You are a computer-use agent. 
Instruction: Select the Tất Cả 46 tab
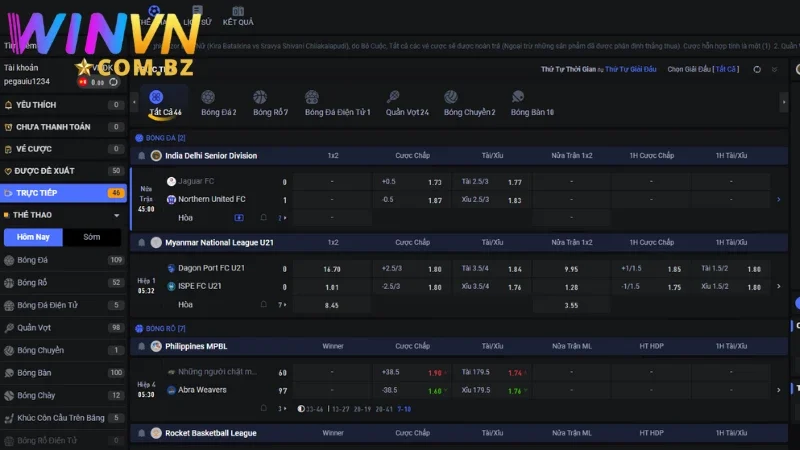(164, 103)
